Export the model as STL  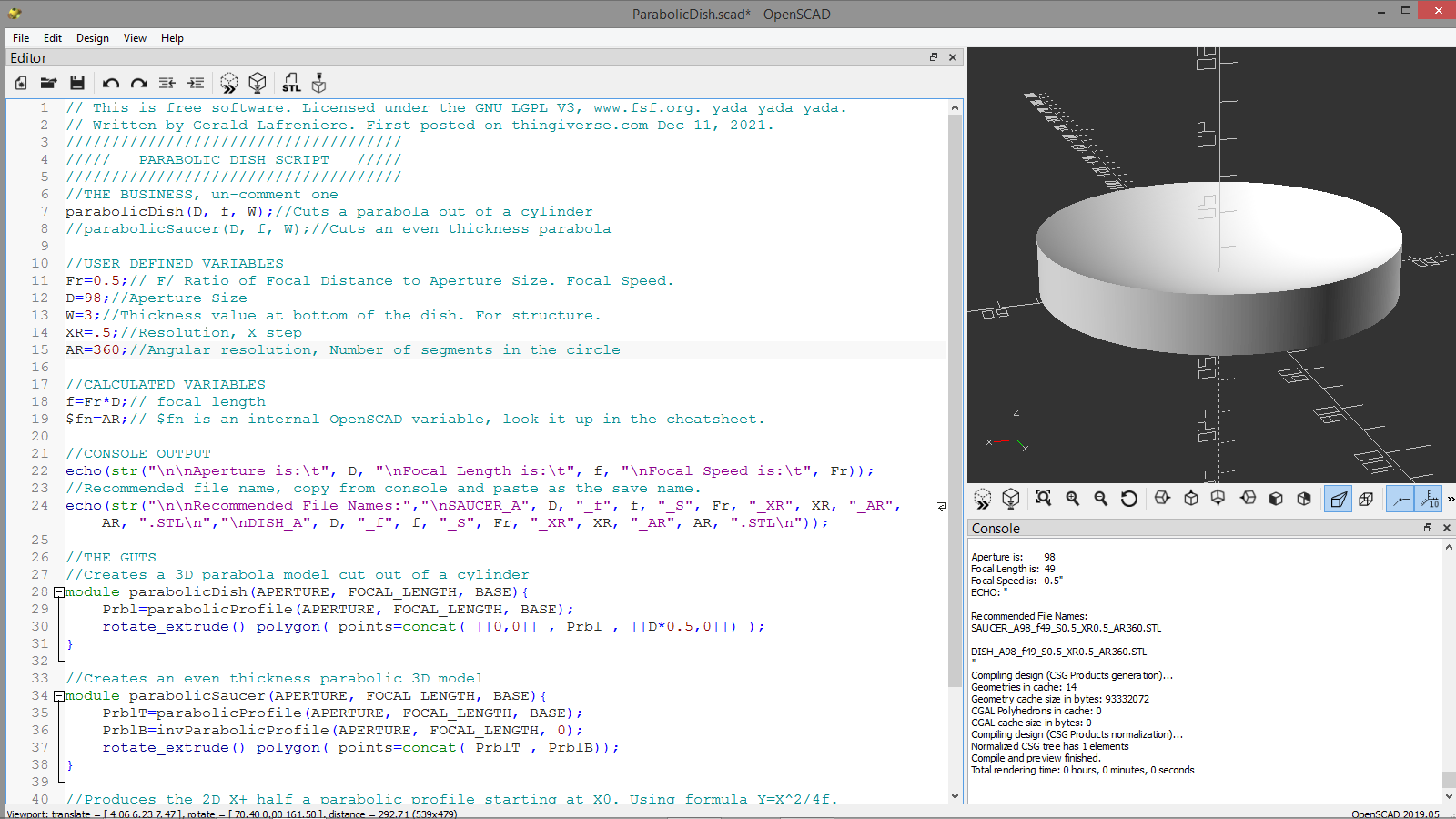pos(291,83)
